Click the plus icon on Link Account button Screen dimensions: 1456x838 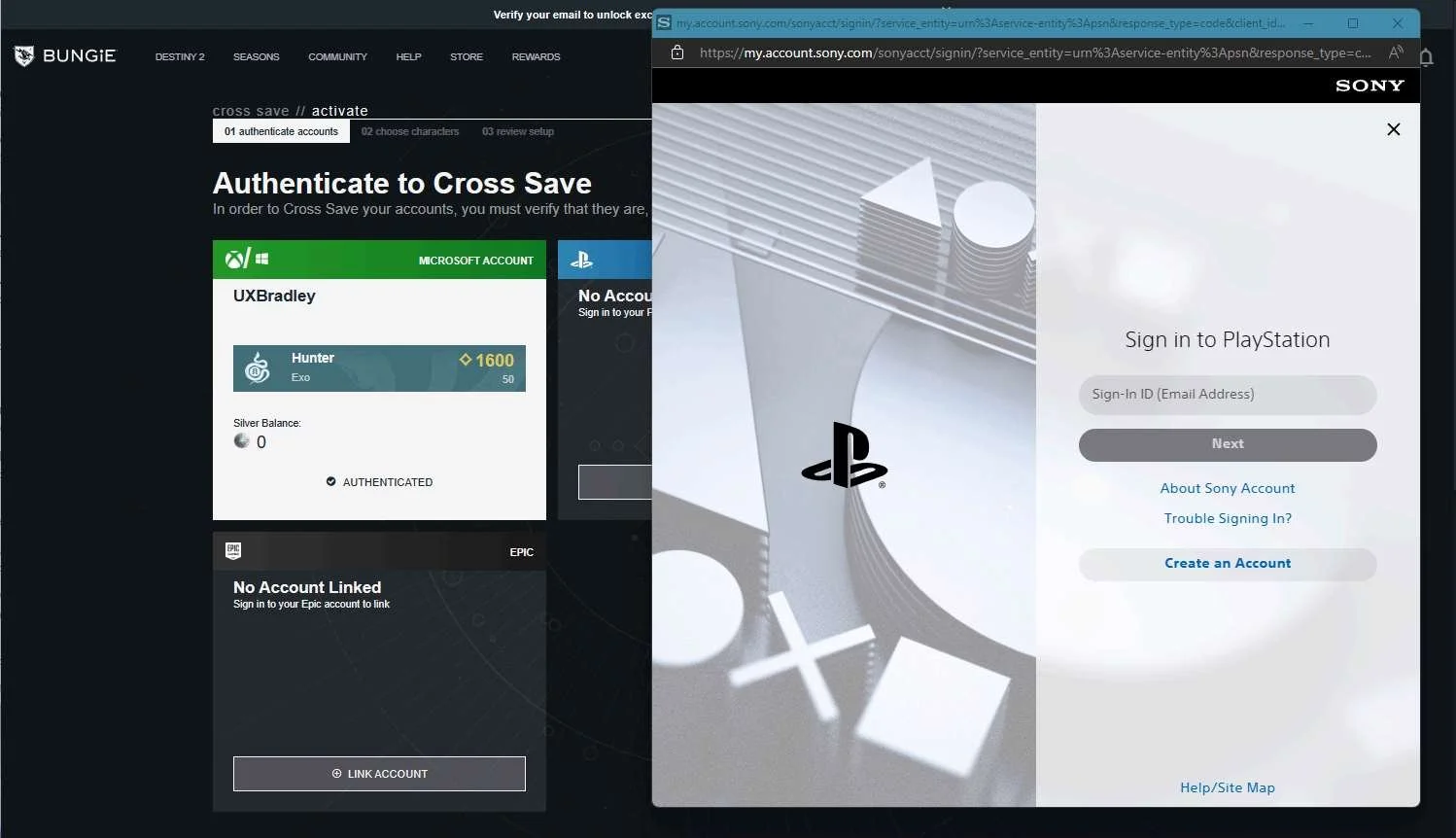(336, 774)
